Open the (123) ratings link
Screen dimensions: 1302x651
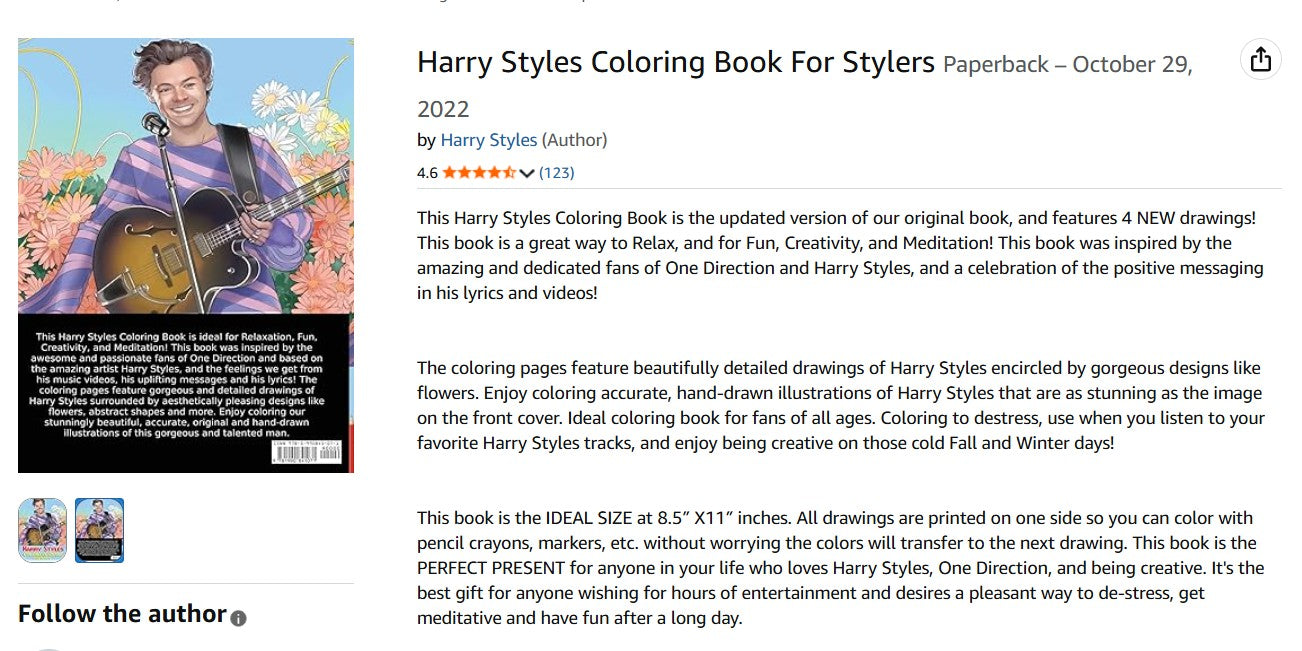556,172
